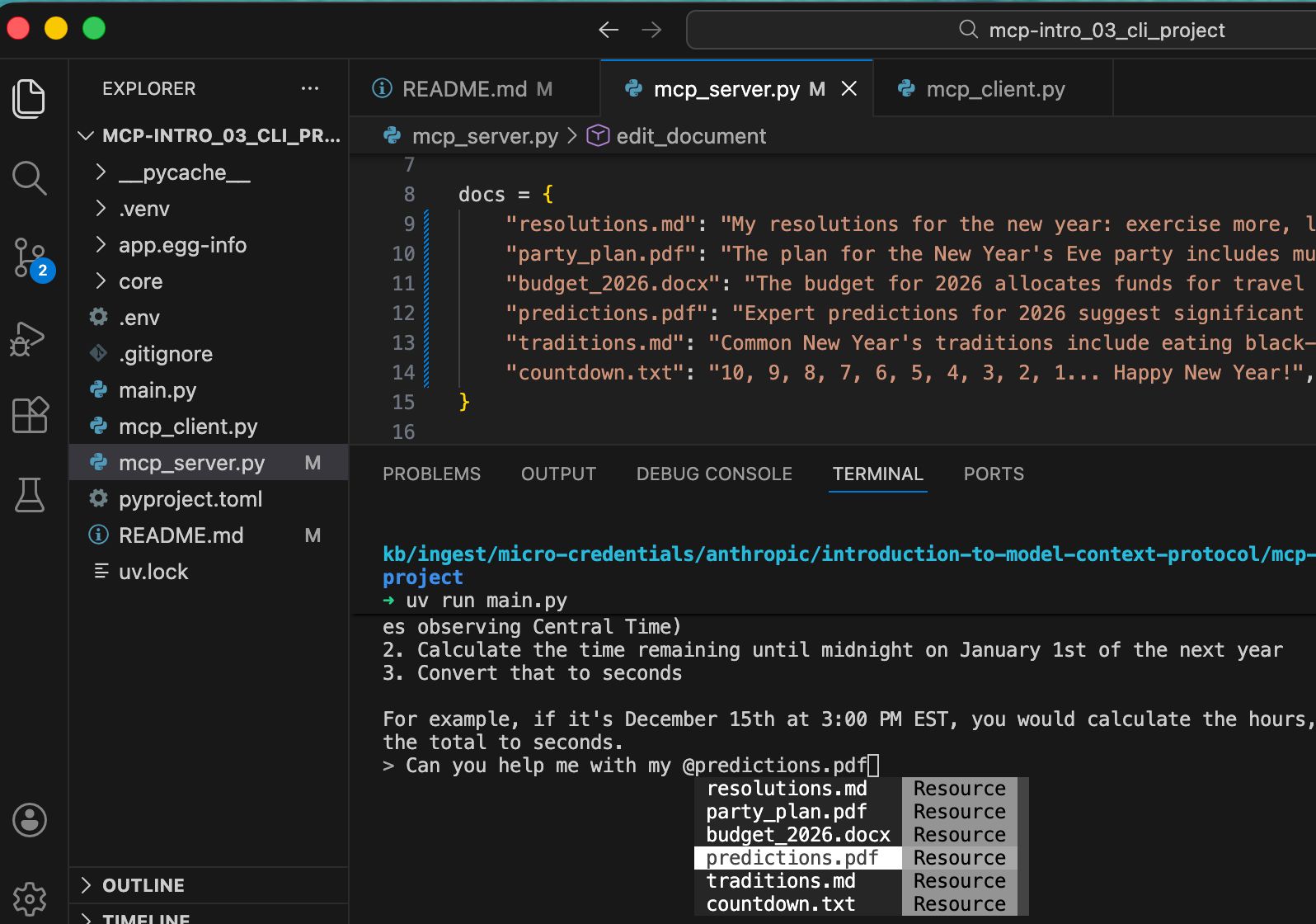Click the search magnifier in command center
The height and width of the screenshot is (924, 1316).
968,30
